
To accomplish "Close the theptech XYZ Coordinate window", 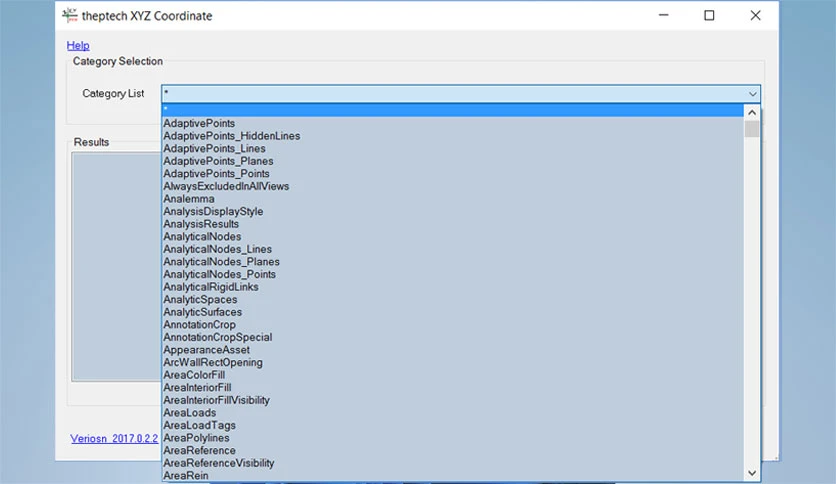I will point(755,15).
